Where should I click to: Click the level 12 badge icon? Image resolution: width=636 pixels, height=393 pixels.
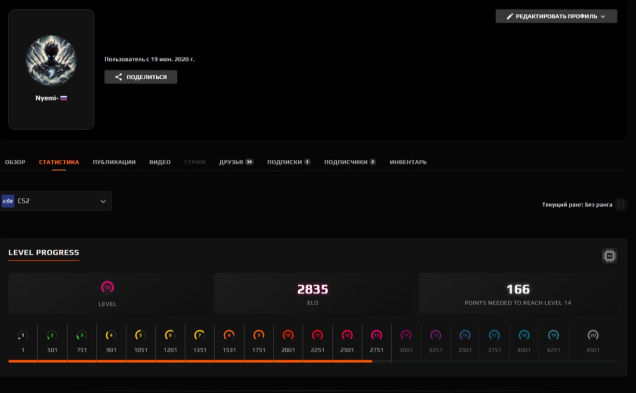click(347, 335)
